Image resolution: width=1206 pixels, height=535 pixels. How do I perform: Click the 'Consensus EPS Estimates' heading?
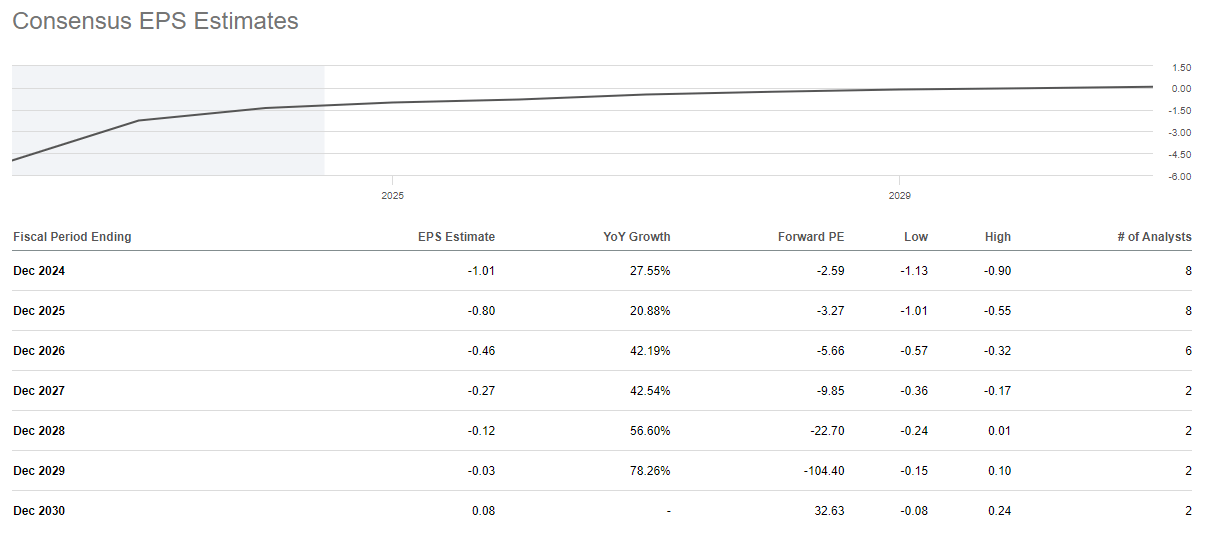[155, 21]
